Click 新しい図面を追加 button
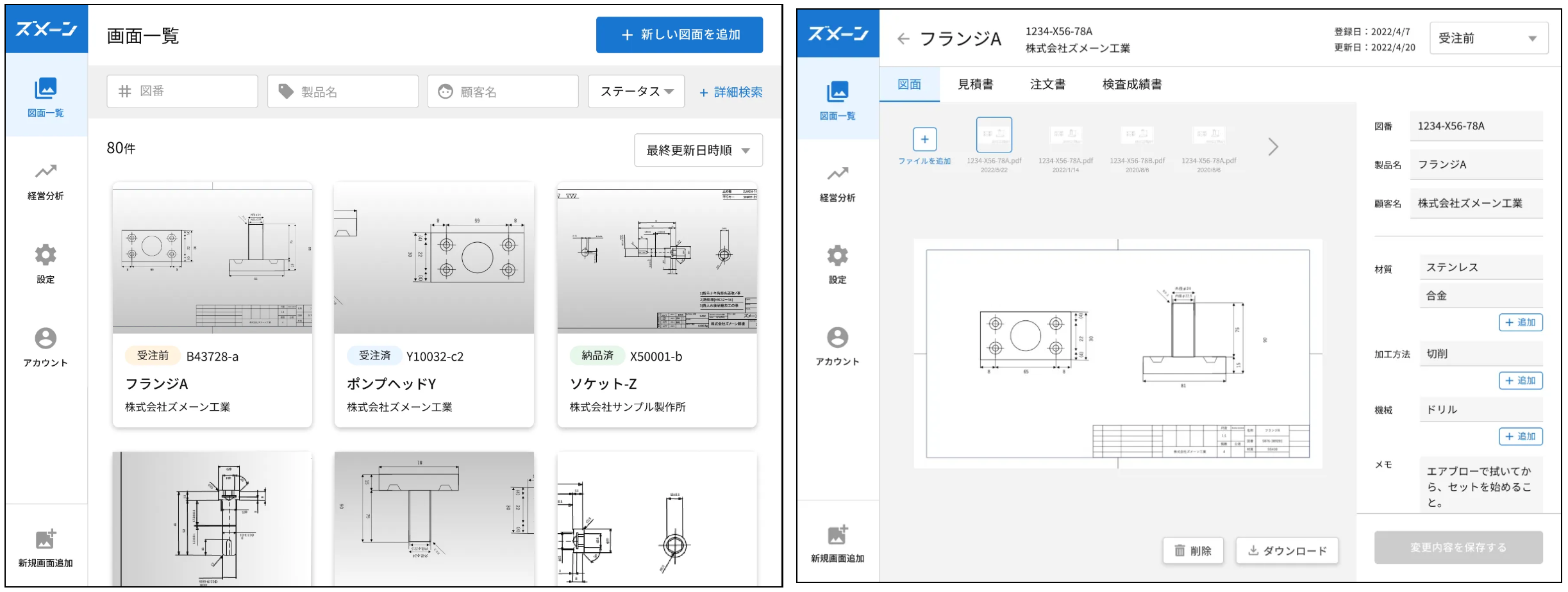1568x592 pixels. point(680,35)
